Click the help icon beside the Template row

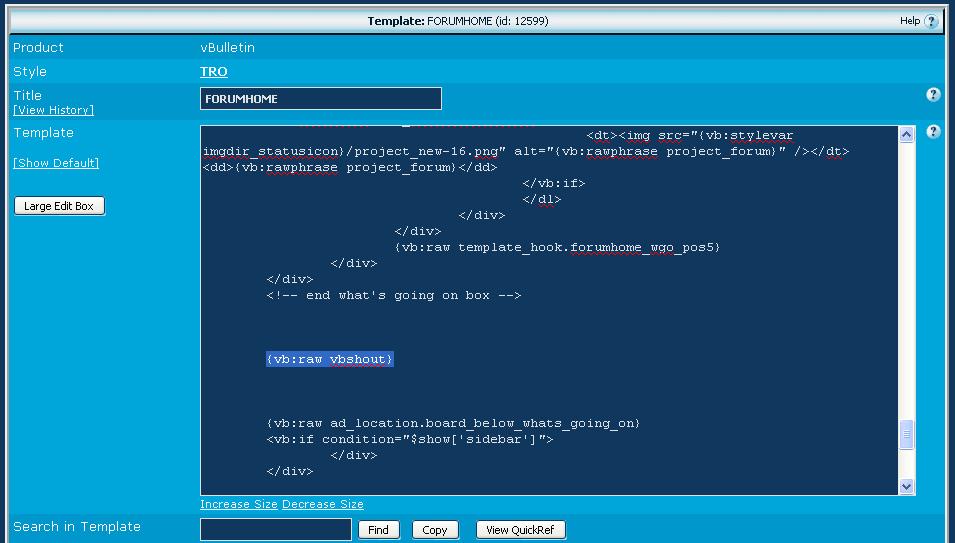(933, 131)
